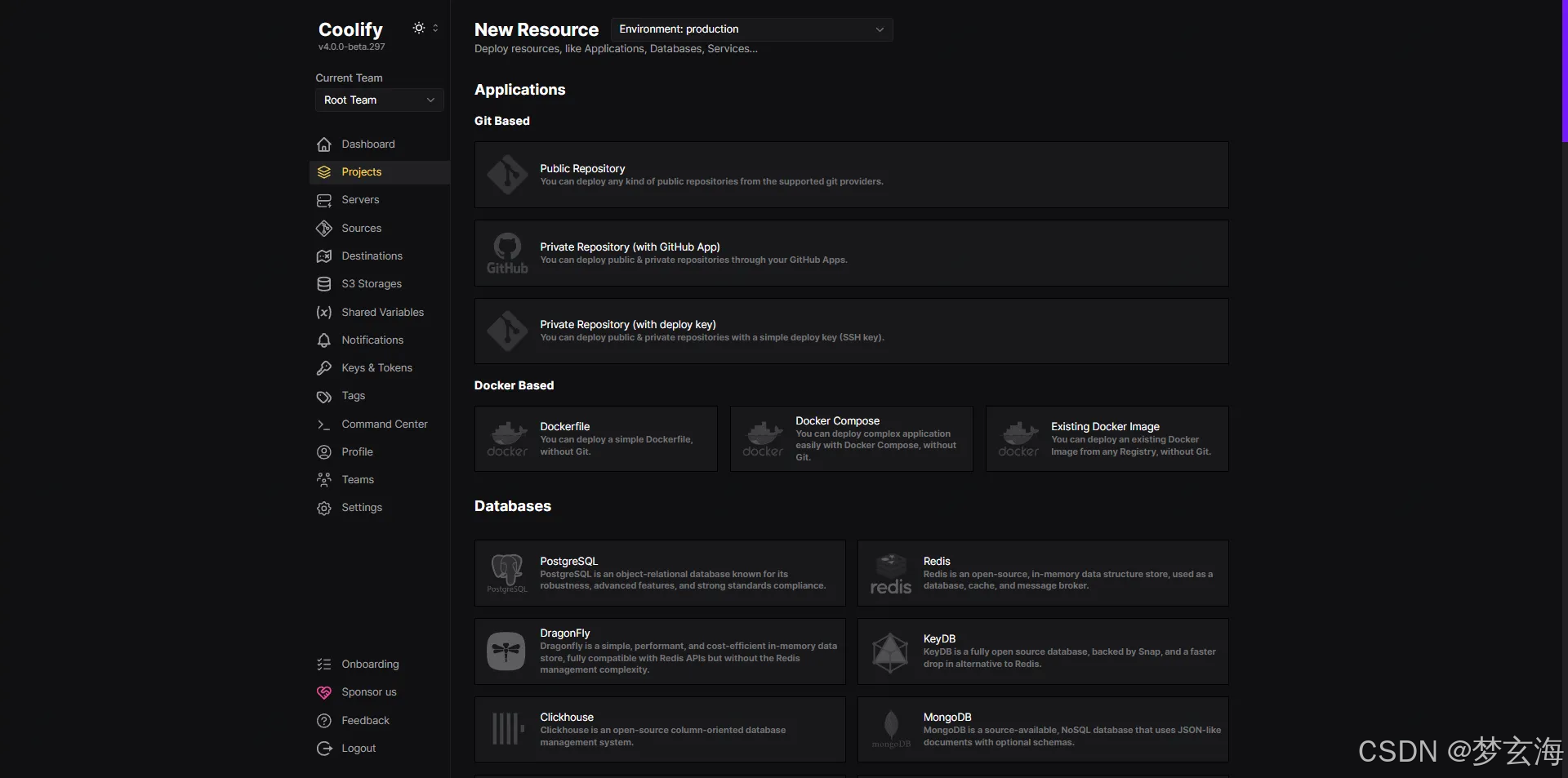Screen dimensions: 1568x778
Task: Click the Feedback question mark icon
Action: point(324,721)
